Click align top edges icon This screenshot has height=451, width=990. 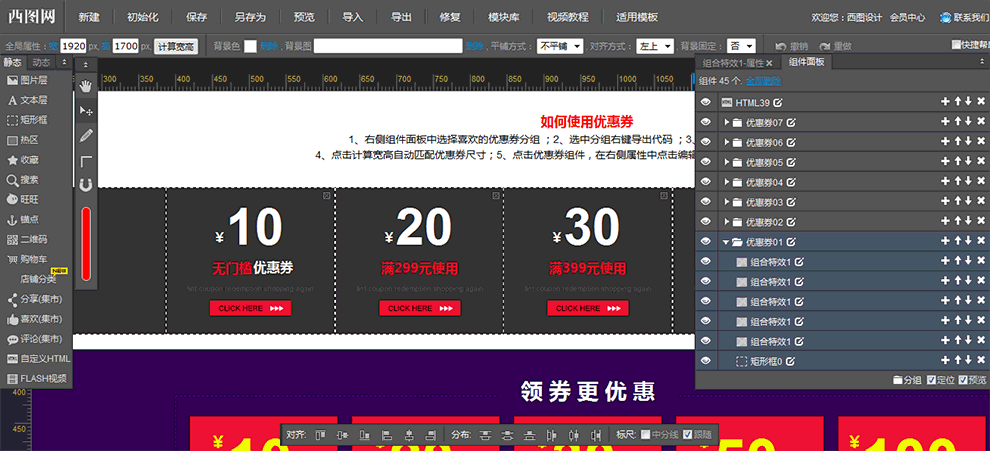(321, 435)
